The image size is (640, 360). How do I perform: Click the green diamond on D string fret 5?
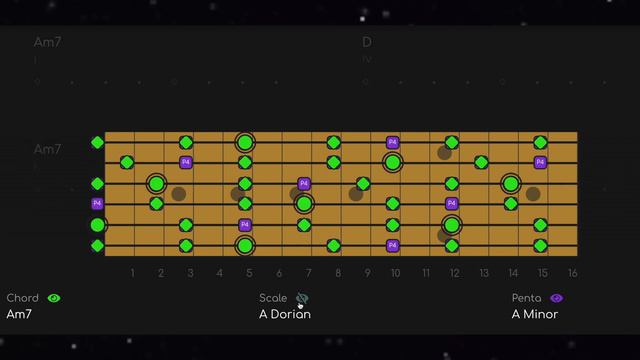[x=245, y=204]
